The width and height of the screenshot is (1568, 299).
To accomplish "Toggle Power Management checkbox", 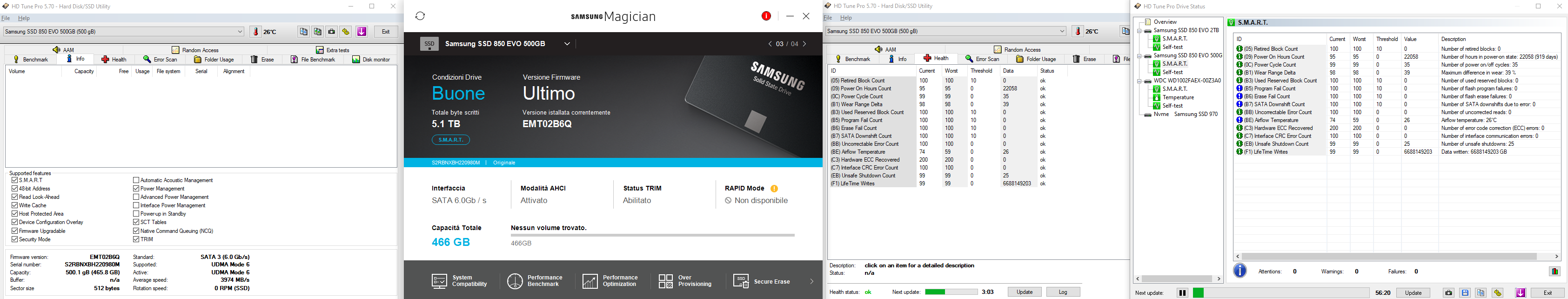I will point(136,189).
